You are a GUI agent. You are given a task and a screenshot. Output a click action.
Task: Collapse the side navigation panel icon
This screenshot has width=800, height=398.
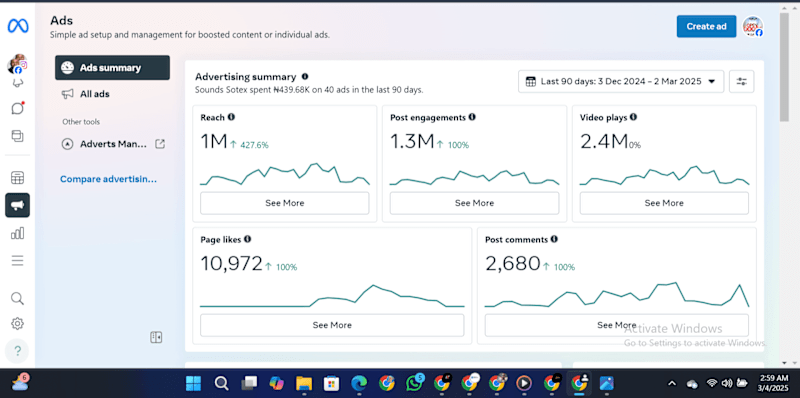(156, 337)
